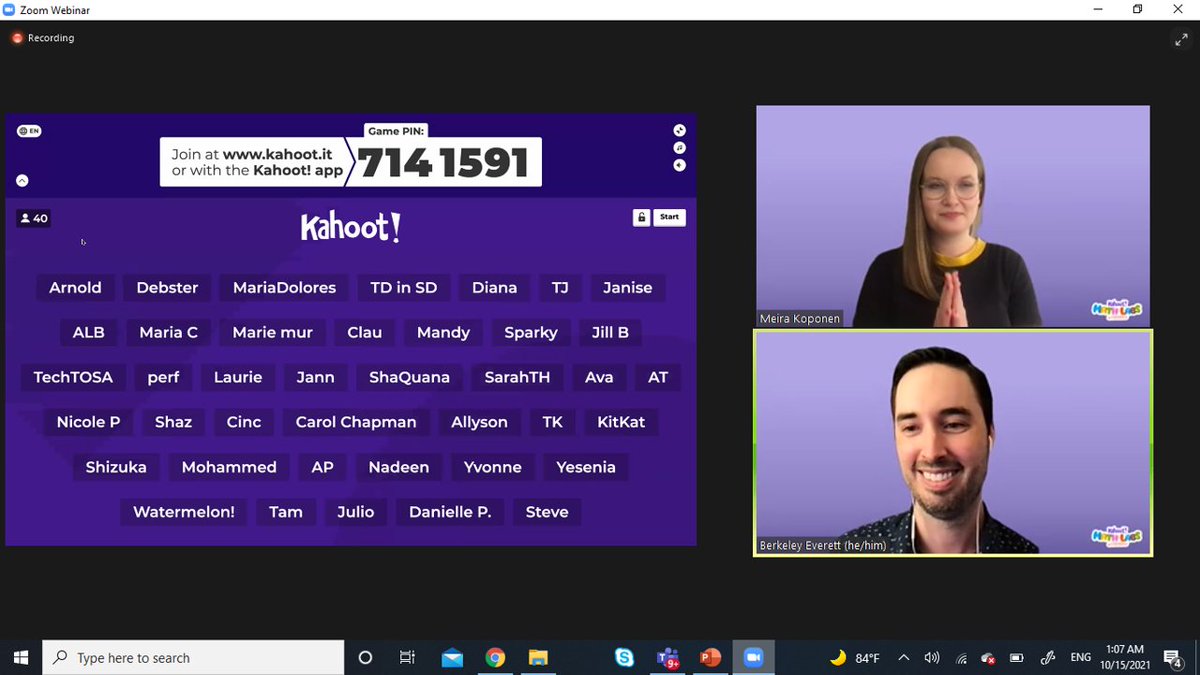The image size is (1200, 675).
Task: Select player Watermelon!
Action: click(184, 513)
